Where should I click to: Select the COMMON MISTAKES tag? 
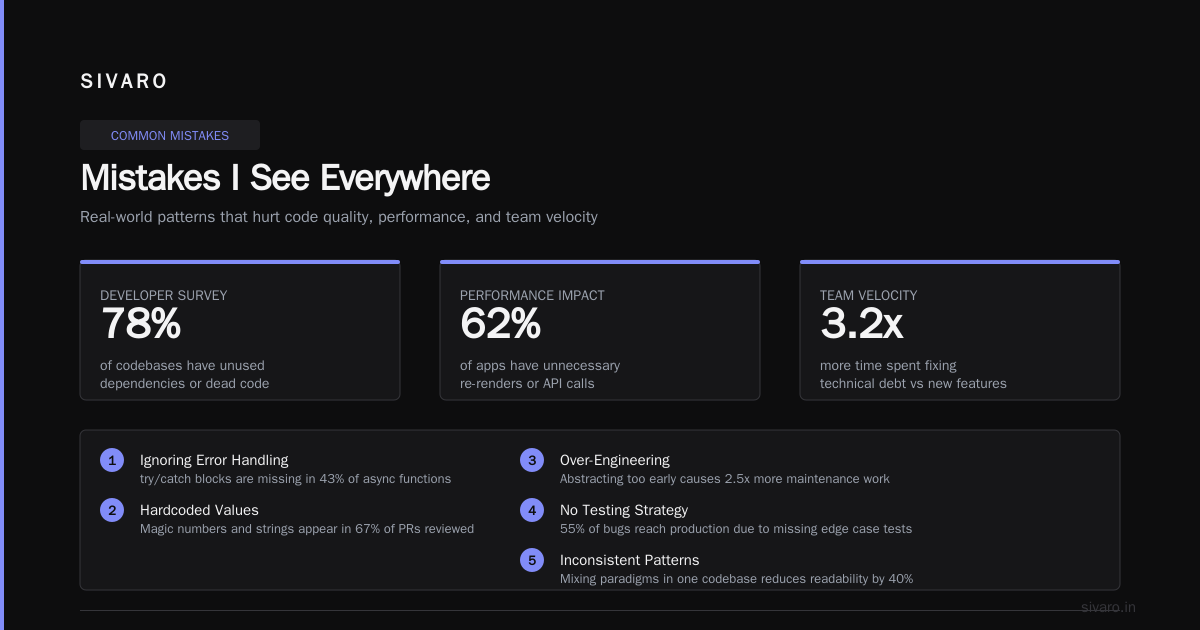tap(170, 135)
